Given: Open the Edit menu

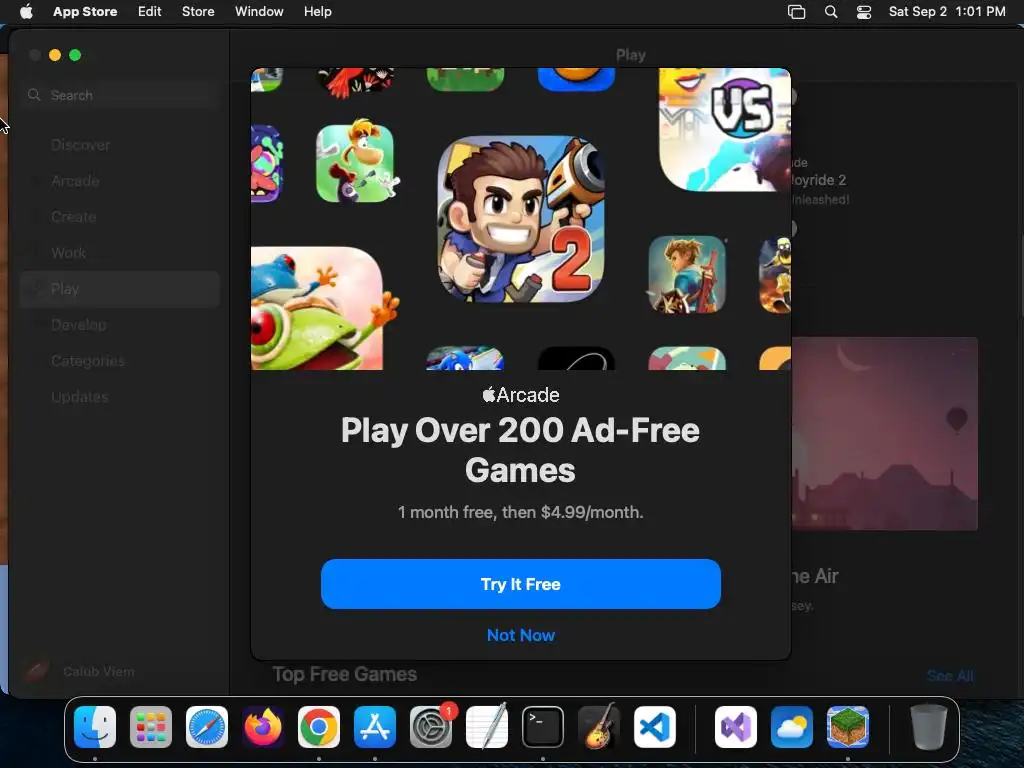Looking at the screenshot, I should click(150, 11).
